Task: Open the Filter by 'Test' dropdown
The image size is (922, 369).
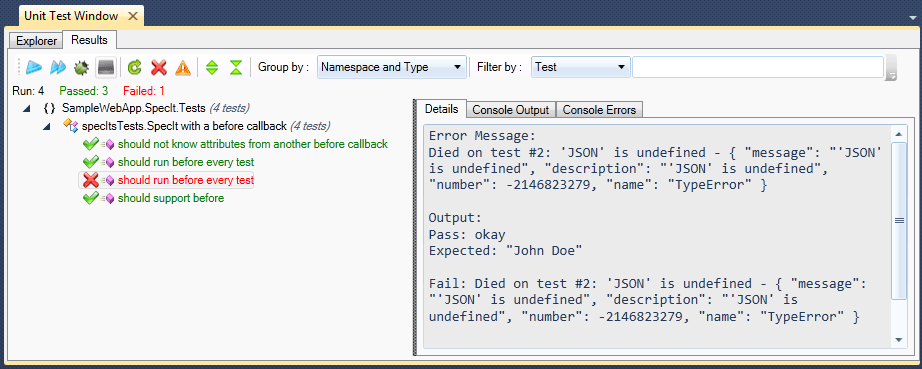Action: point(581,67)
